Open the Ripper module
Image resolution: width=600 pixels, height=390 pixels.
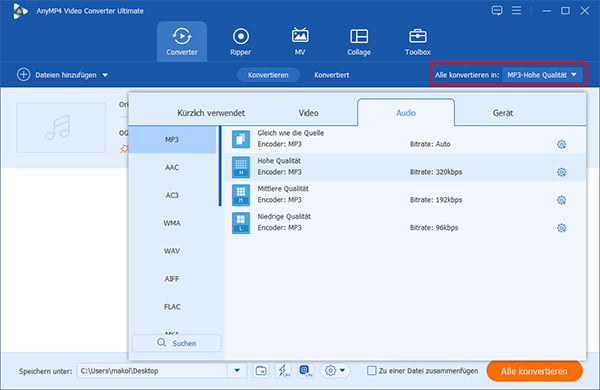pyautogui.click(x=241, y=41)
